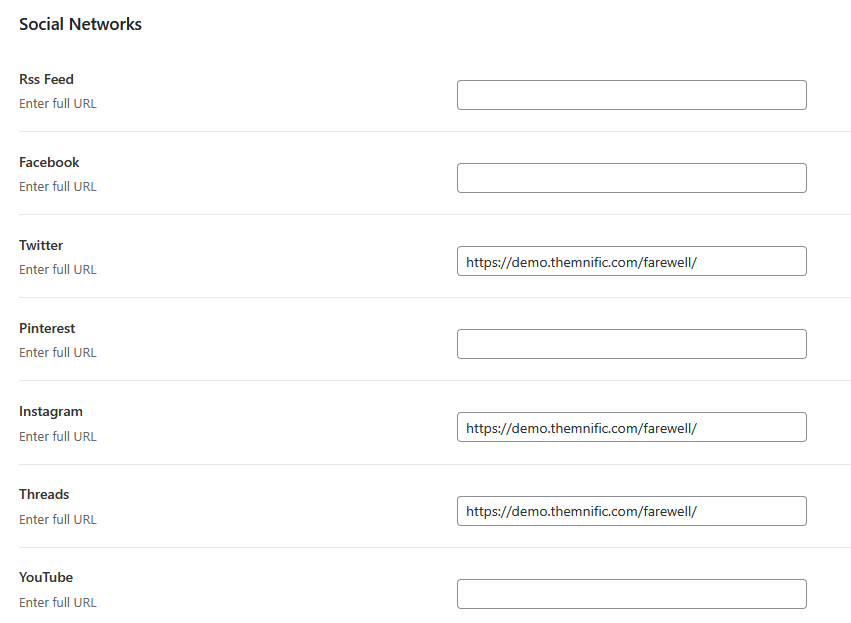Click the Rss Feed label
851x623 pixels.
point(46,79)
